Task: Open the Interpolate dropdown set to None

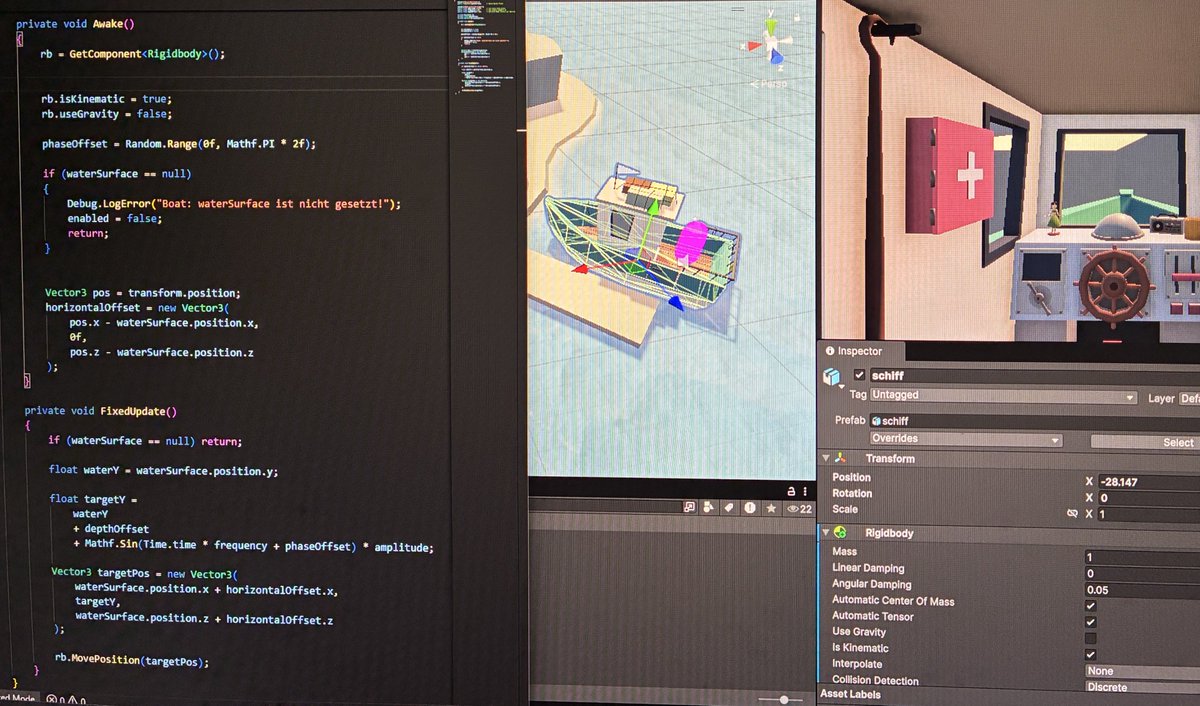Action: click(1143, 671)
